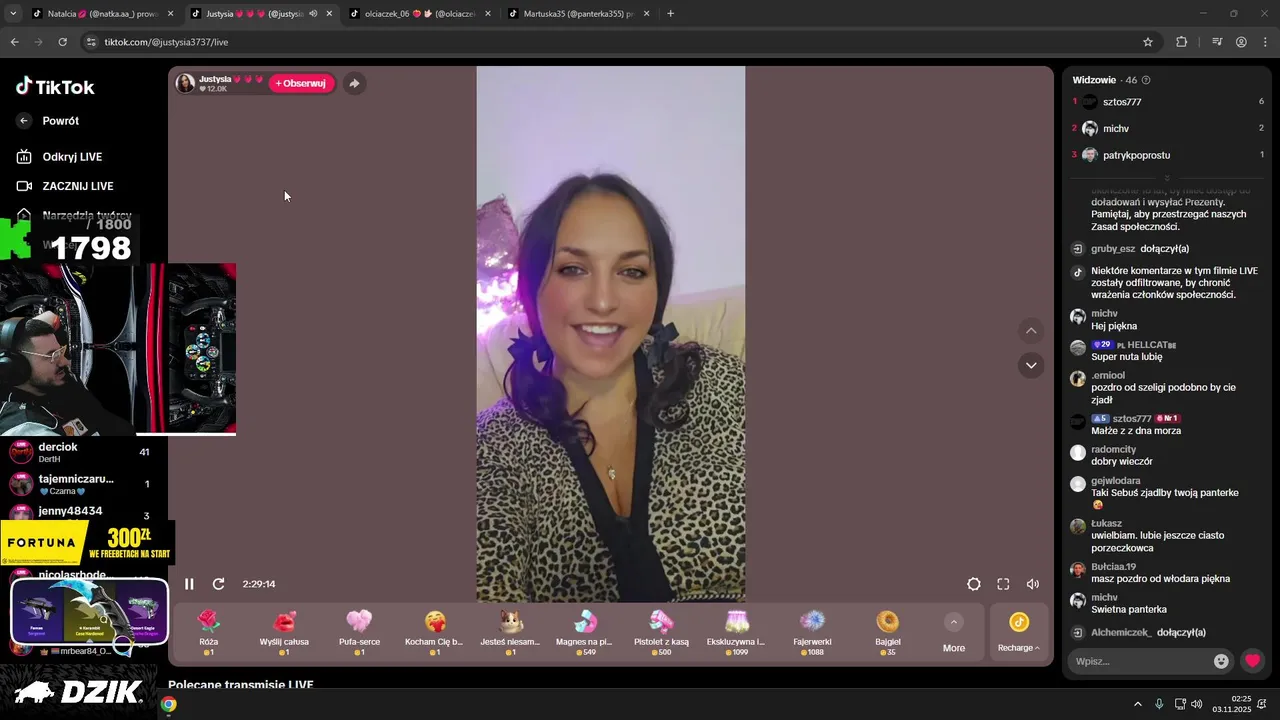
Task: Open media controls icon in Chrome toolbar
Action: coord(1216,42)
